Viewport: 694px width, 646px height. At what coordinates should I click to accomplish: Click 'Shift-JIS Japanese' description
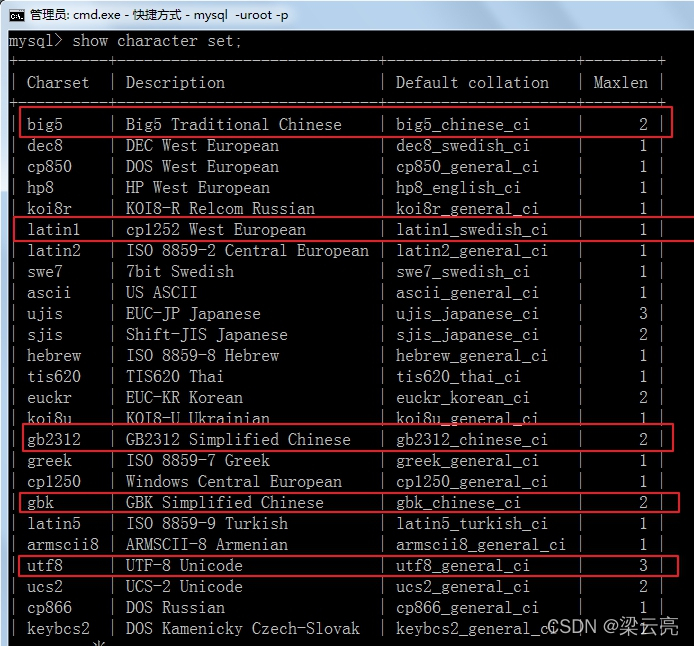click(207, 335)
